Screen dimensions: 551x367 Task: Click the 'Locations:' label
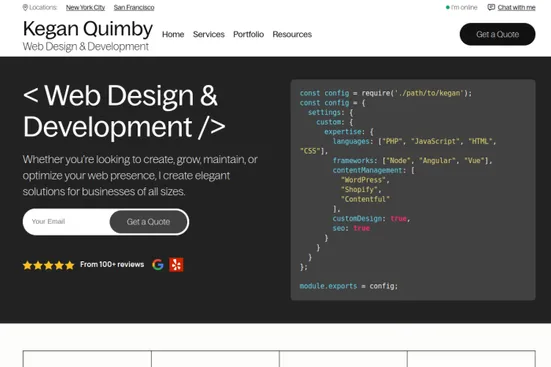[x=43, y=7]
